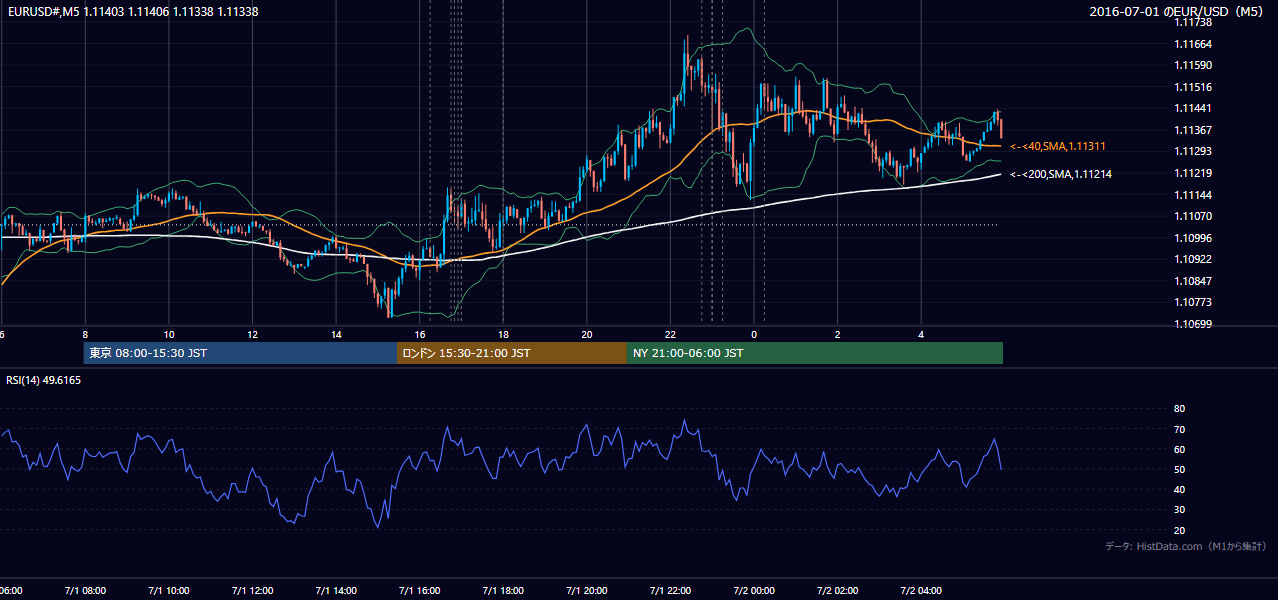This screenshot has width=1278, height=600.
Task: Click the 7/1 20:00 time axis label
Action: [587, 590]
